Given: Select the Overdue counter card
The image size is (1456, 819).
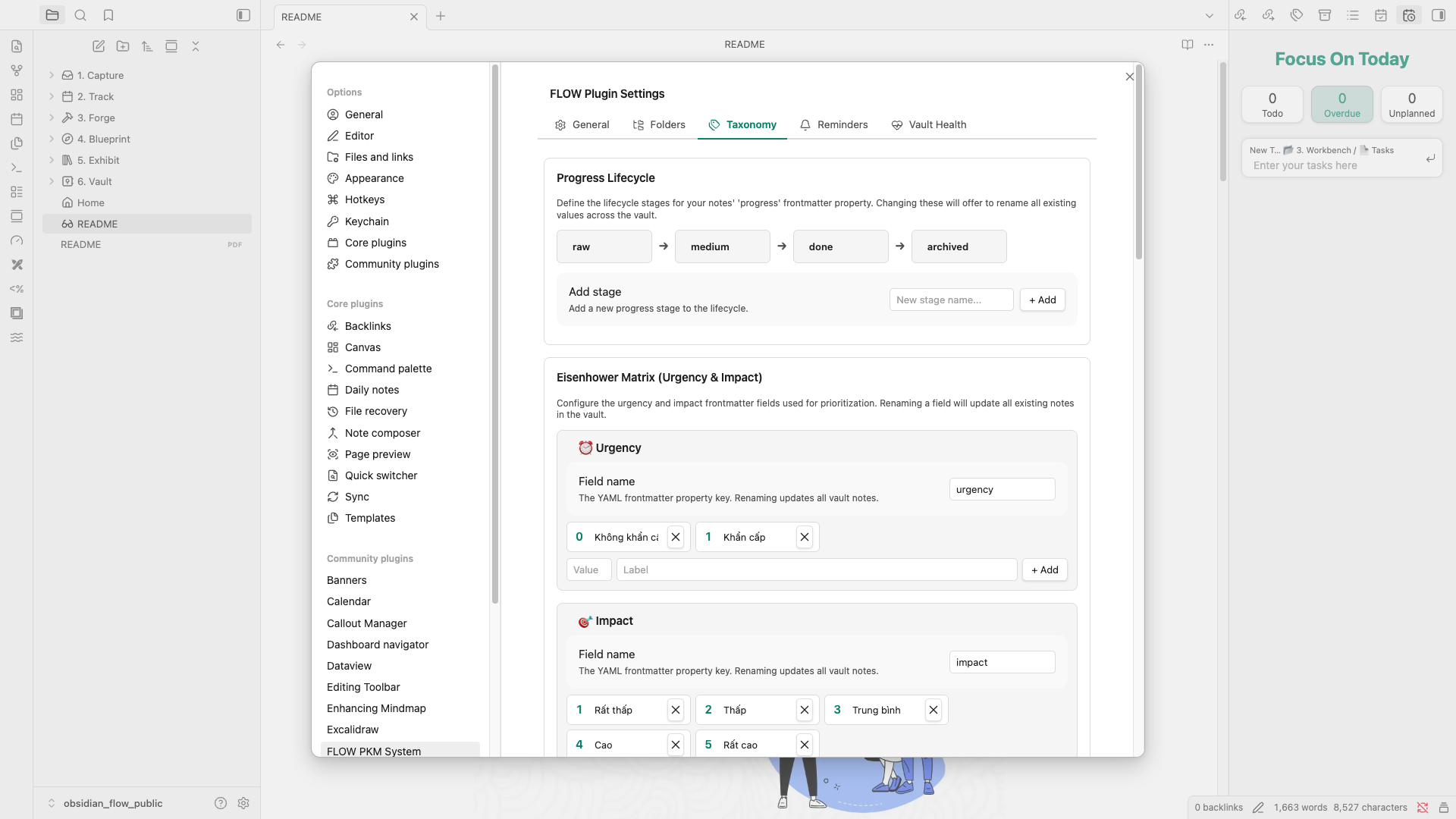Looking at the screenshot, I should 1341,105.
